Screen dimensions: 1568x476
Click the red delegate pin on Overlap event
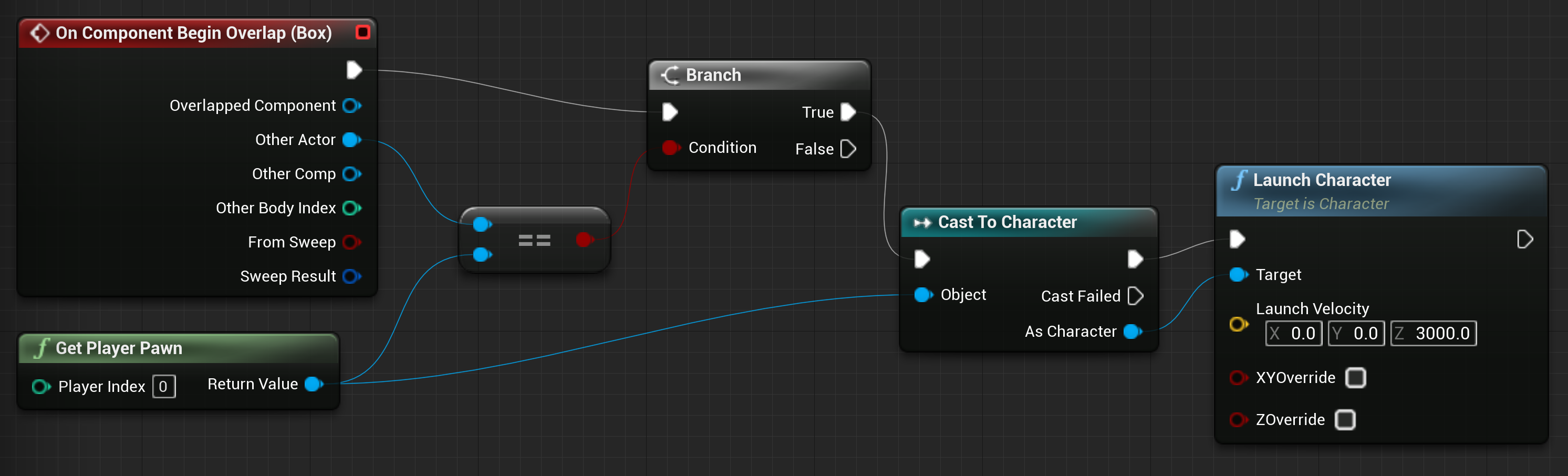363,32
